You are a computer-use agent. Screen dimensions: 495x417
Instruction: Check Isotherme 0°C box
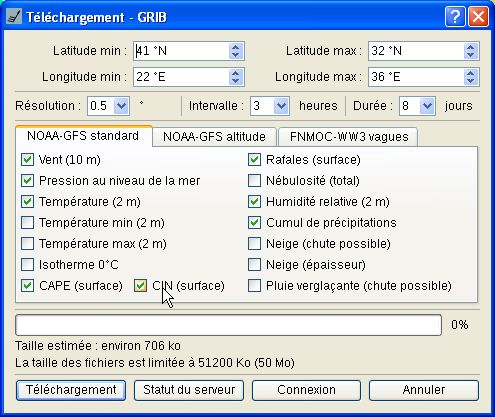click(x=27, y=265)
